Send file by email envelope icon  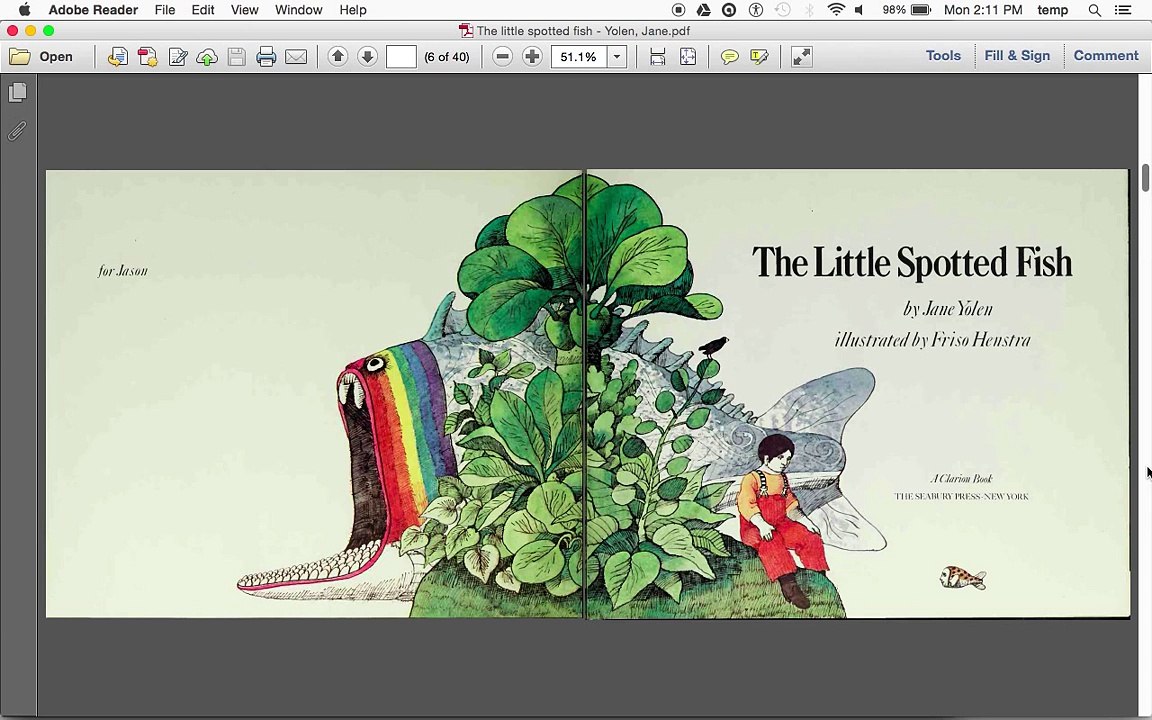(296, 57)
